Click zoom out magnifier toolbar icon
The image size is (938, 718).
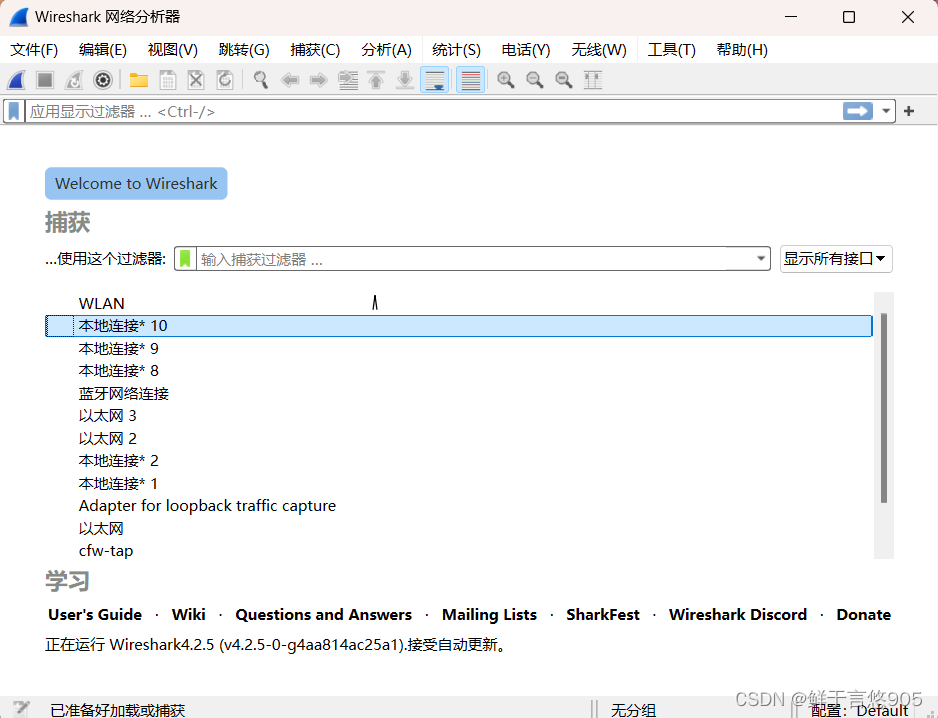pyautogui.click(x=535, y=80)
